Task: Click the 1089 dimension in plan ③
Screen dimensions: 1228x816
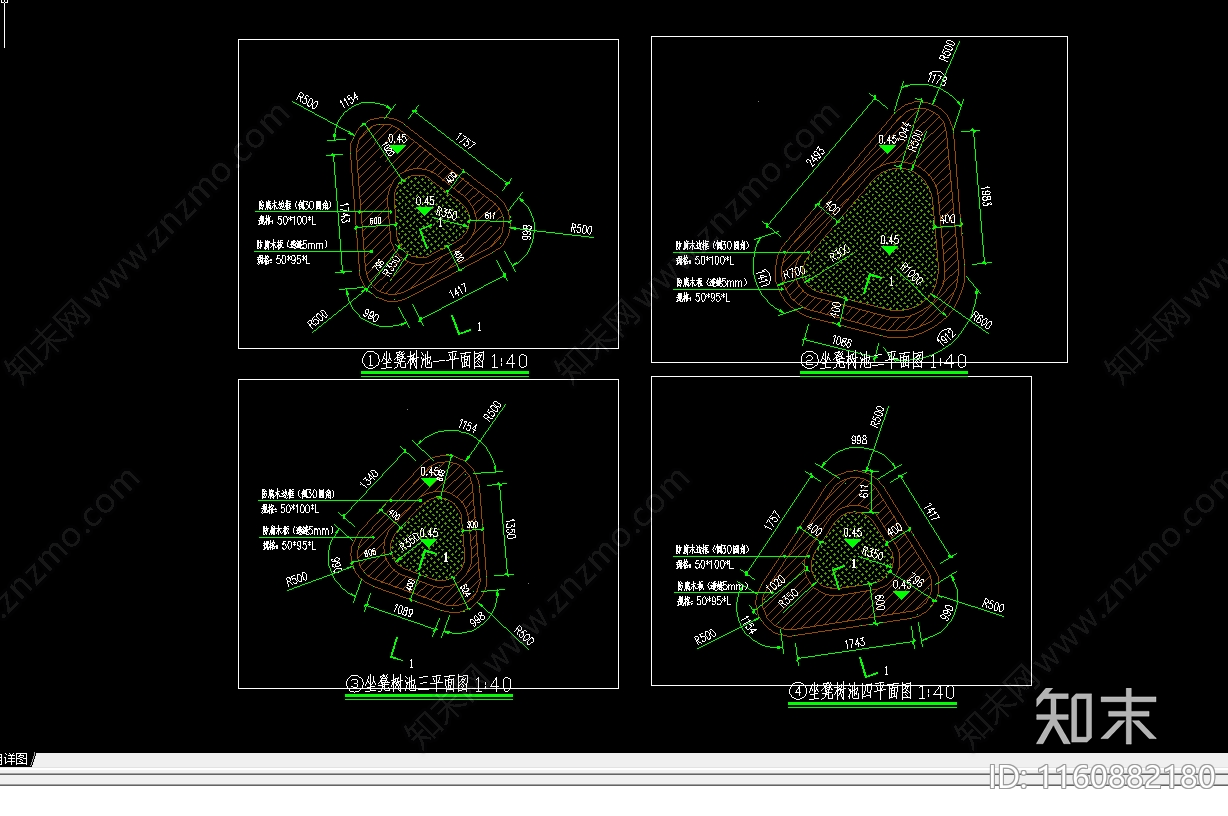Action: [402, 611]
